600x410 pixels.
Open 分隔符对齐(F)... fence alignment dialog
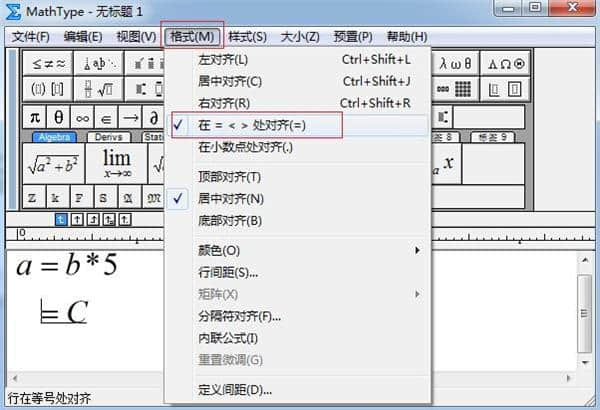(x=297, y=316)
